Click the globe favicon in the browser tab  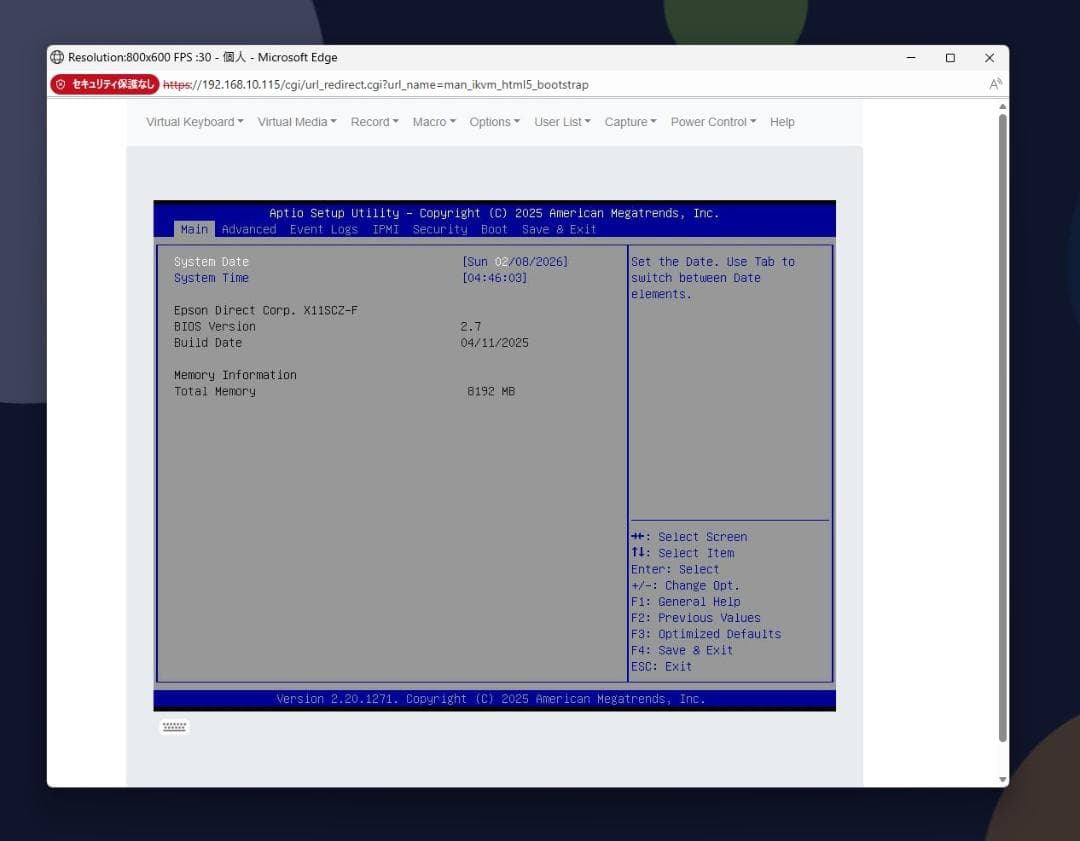[57, 57]
